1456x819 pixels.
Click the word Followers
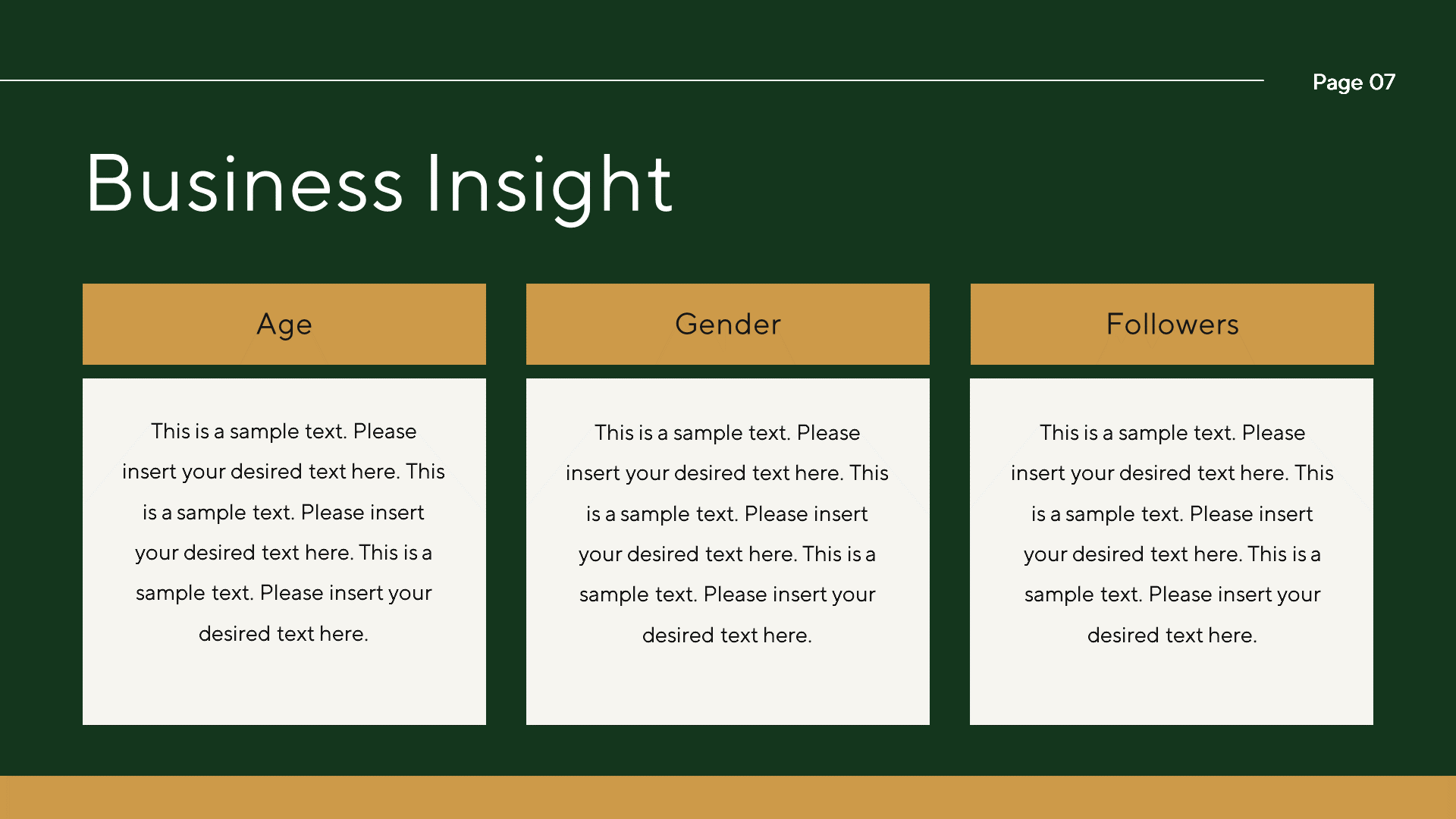coord(1172,325)
